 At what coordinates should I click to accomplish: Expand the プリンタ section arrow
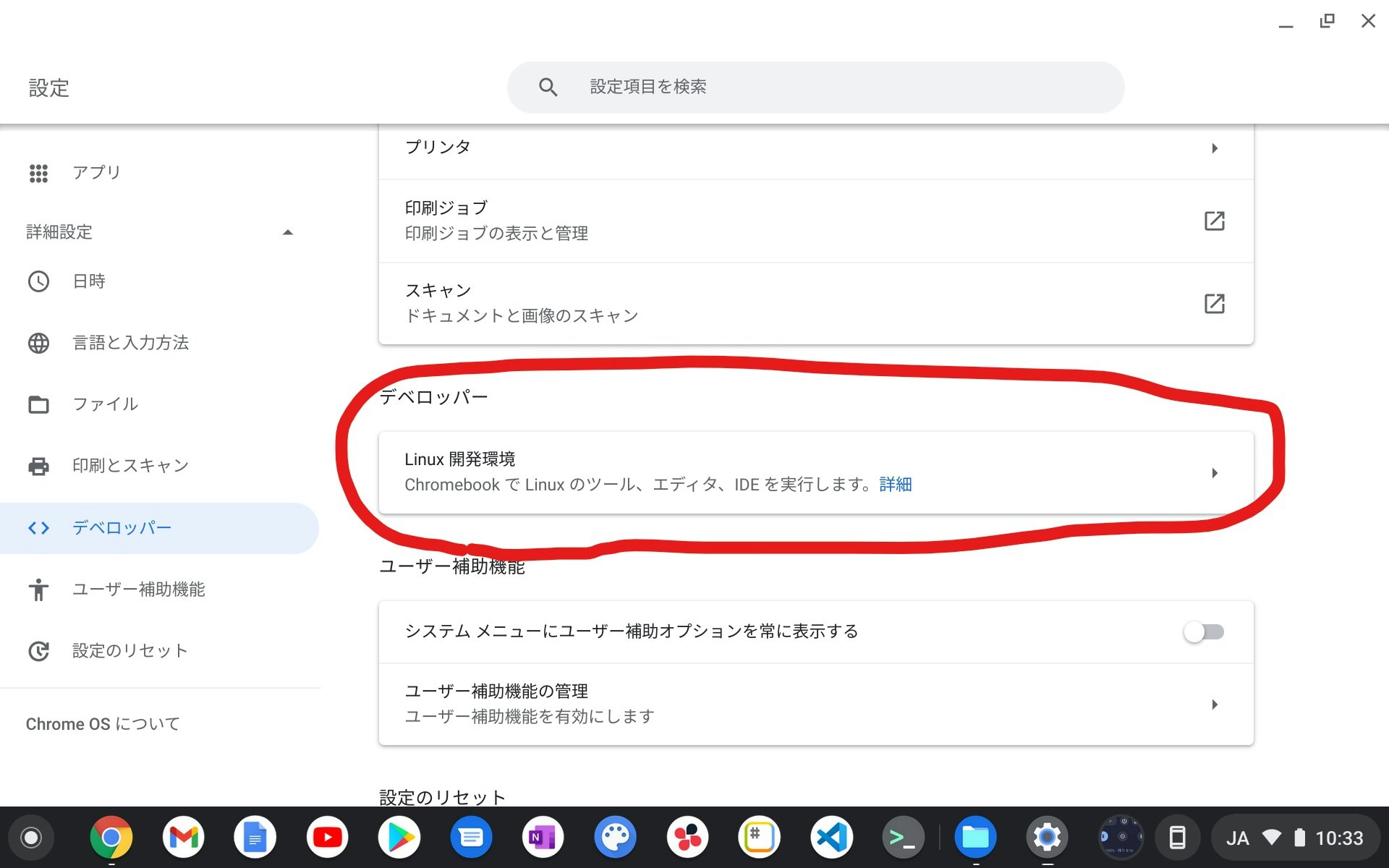point(1215,148)
